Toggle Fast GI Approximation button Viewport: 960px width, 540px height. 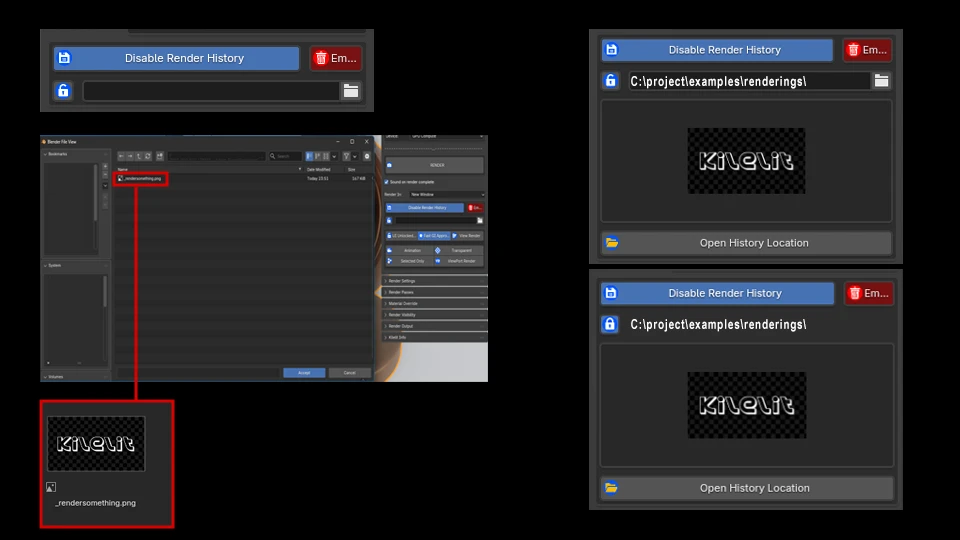pyautogui.click(x=434, y=236)
